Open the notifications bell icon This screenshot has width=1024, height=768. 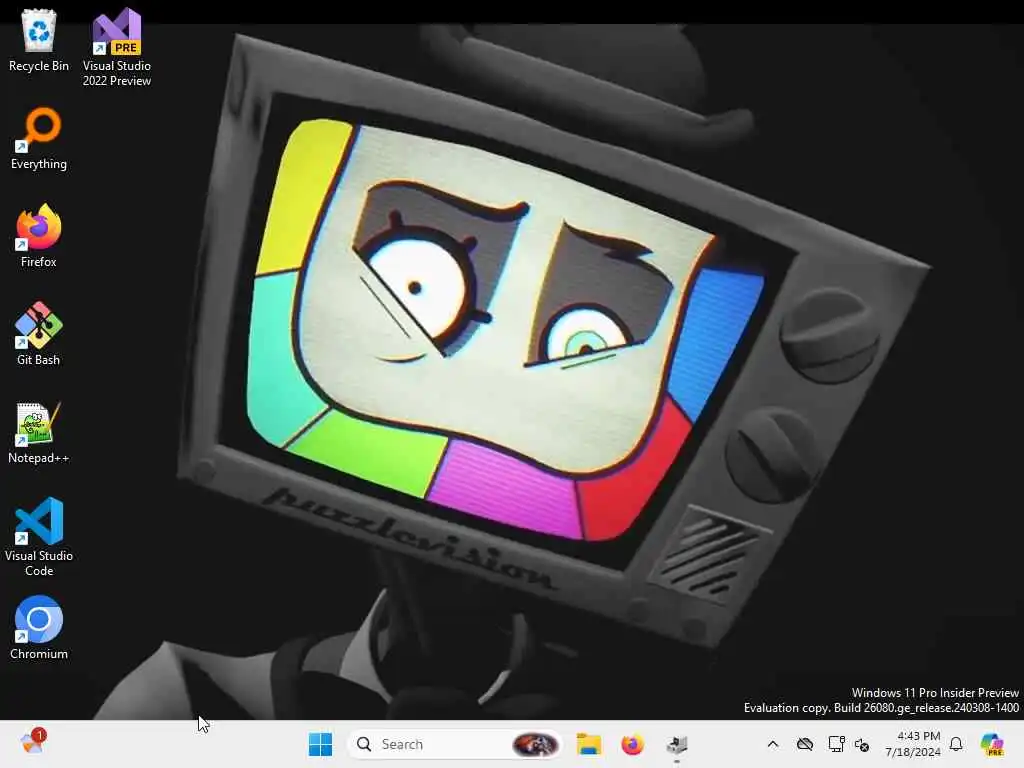(956, 744)
